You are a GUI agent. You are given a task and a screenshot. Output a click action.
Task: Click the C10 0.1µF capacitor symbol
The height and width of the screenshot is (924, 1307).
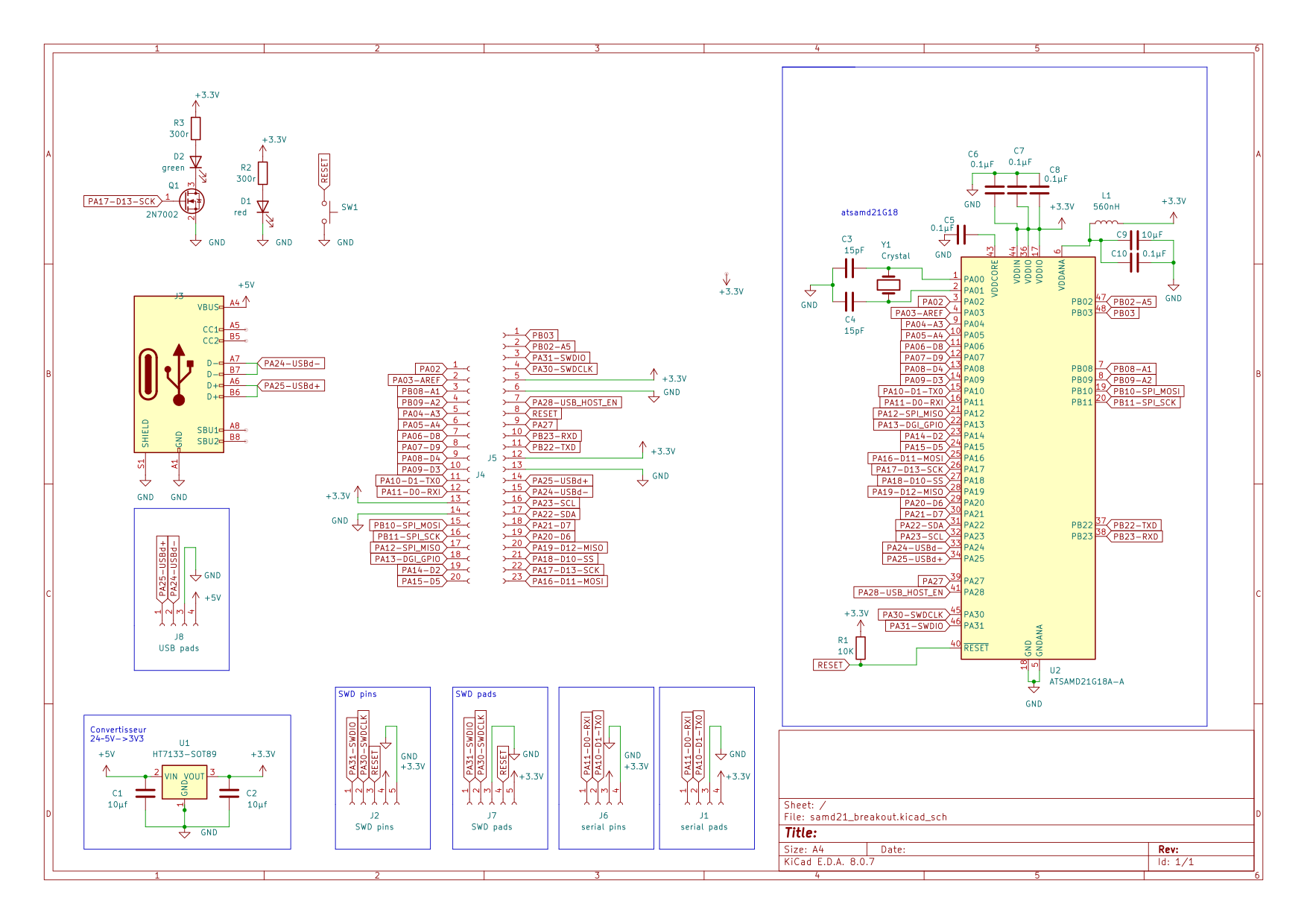coord(1134,262)
